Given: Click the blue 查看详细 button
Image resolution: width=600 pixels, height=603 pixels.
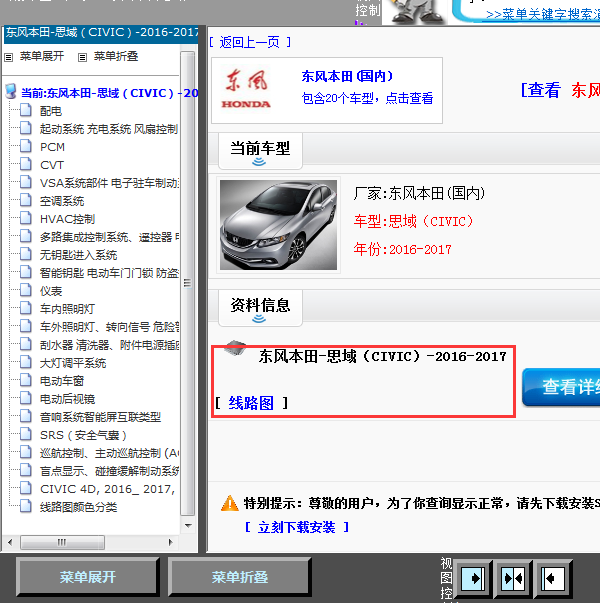Looking at the screenshot, I should click(561, 387).
